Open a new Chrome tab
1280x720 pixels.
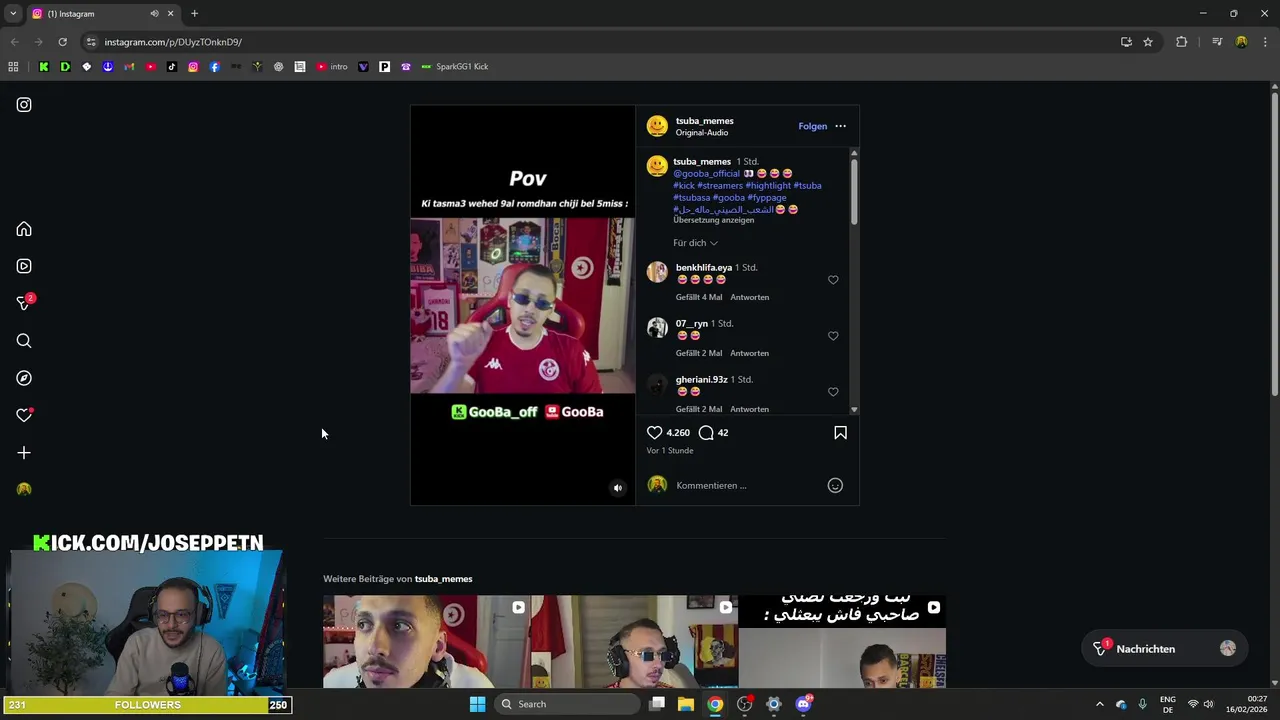[194, 14]
